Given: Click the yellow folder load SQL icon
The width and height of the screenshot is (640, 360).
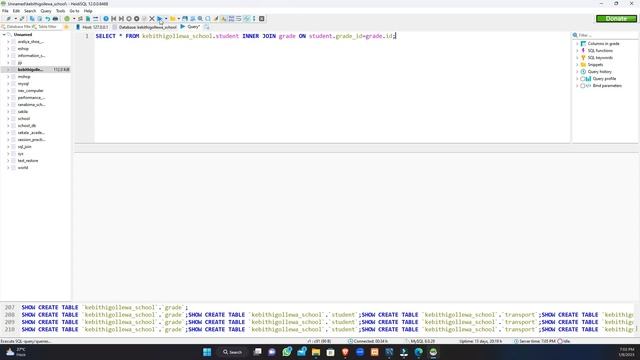Looking at the screenshot, I should click(x=173, y=19).
